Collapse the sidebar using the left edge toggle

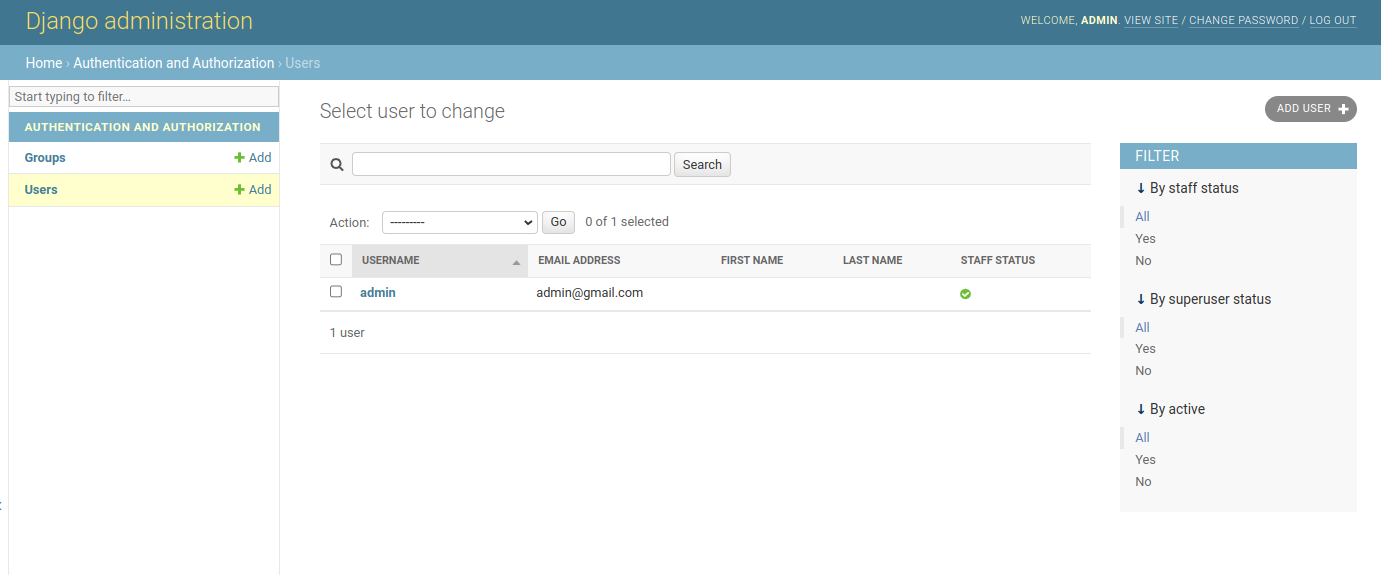(x=2, y=505)
